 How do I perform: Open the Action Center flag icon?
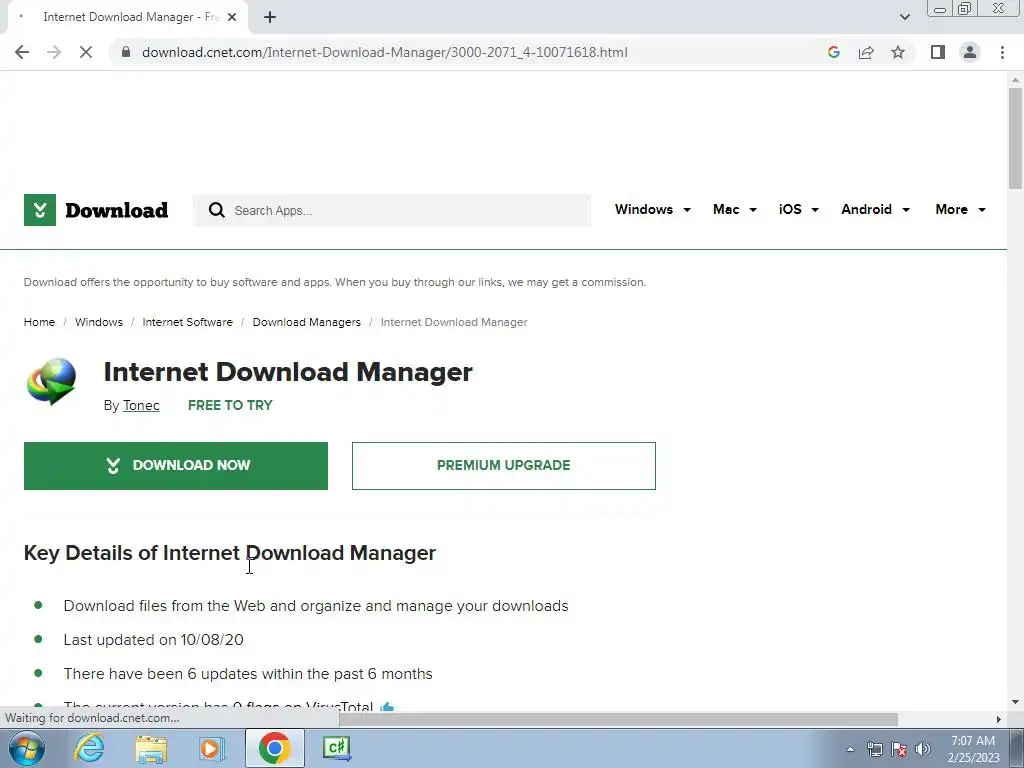899,749
